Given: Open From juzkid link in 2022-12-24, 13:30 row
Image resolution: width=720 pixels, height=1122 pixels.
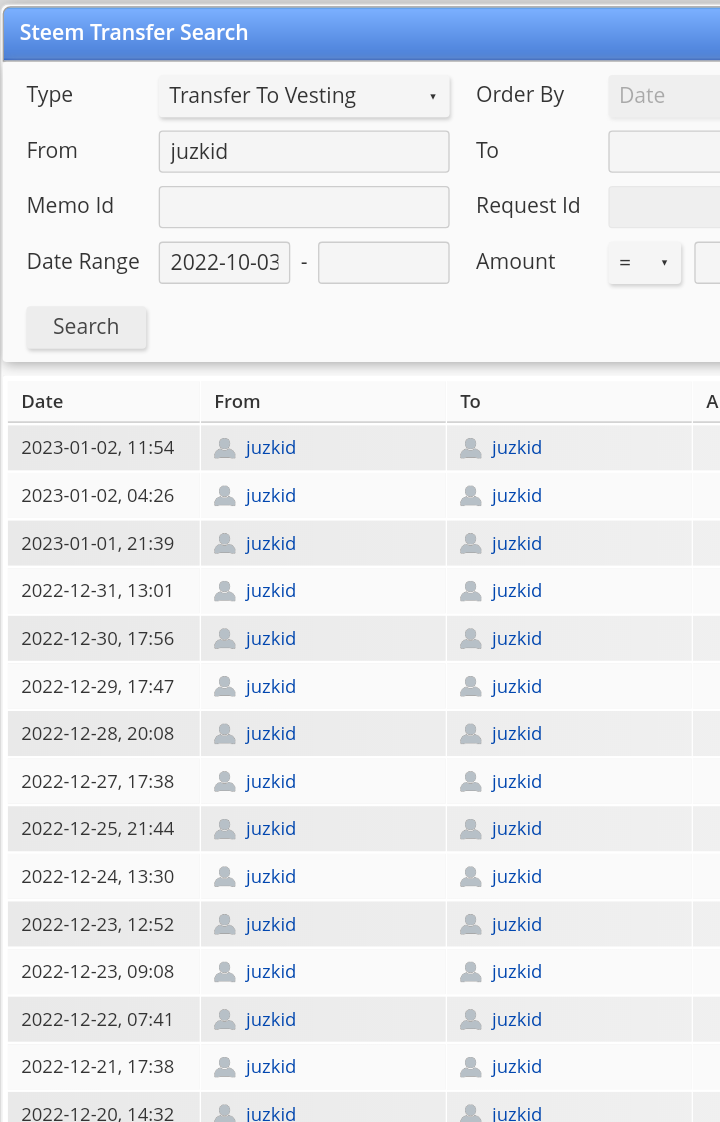Looking at the screenshot, I should click(271, 877).
